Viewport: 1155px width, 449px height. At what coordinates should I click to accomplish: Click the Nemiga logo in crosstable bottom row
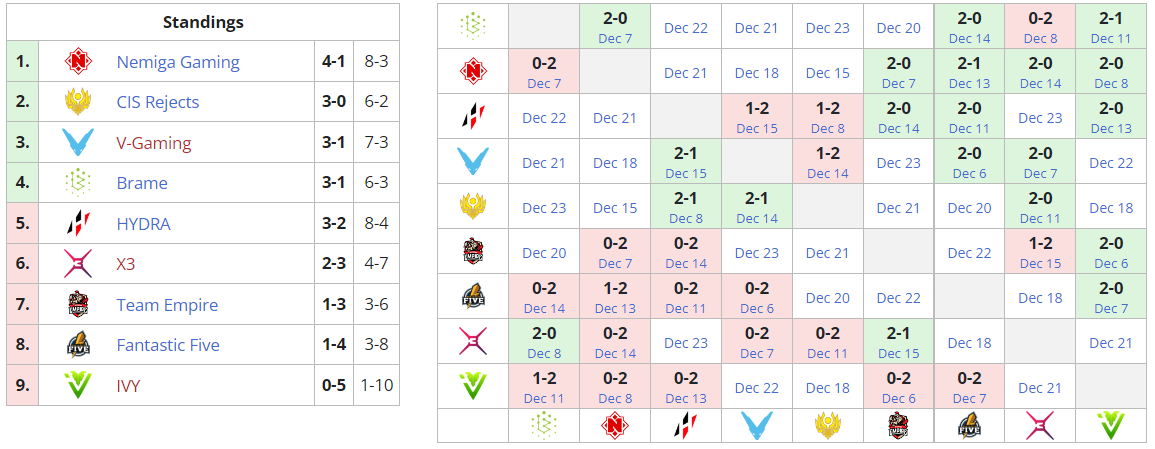[615, 425]
